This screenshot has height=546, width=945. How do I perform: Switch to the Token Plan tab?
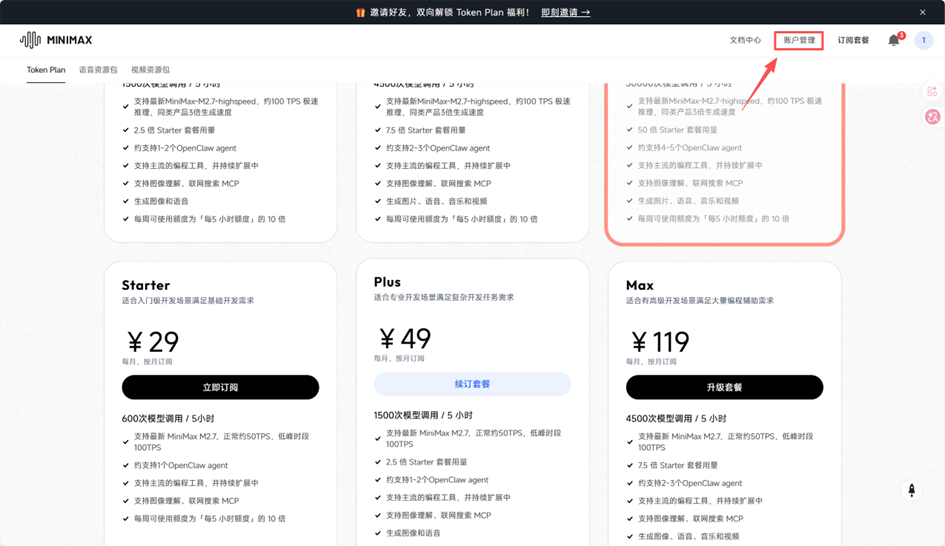coord(46,70)
